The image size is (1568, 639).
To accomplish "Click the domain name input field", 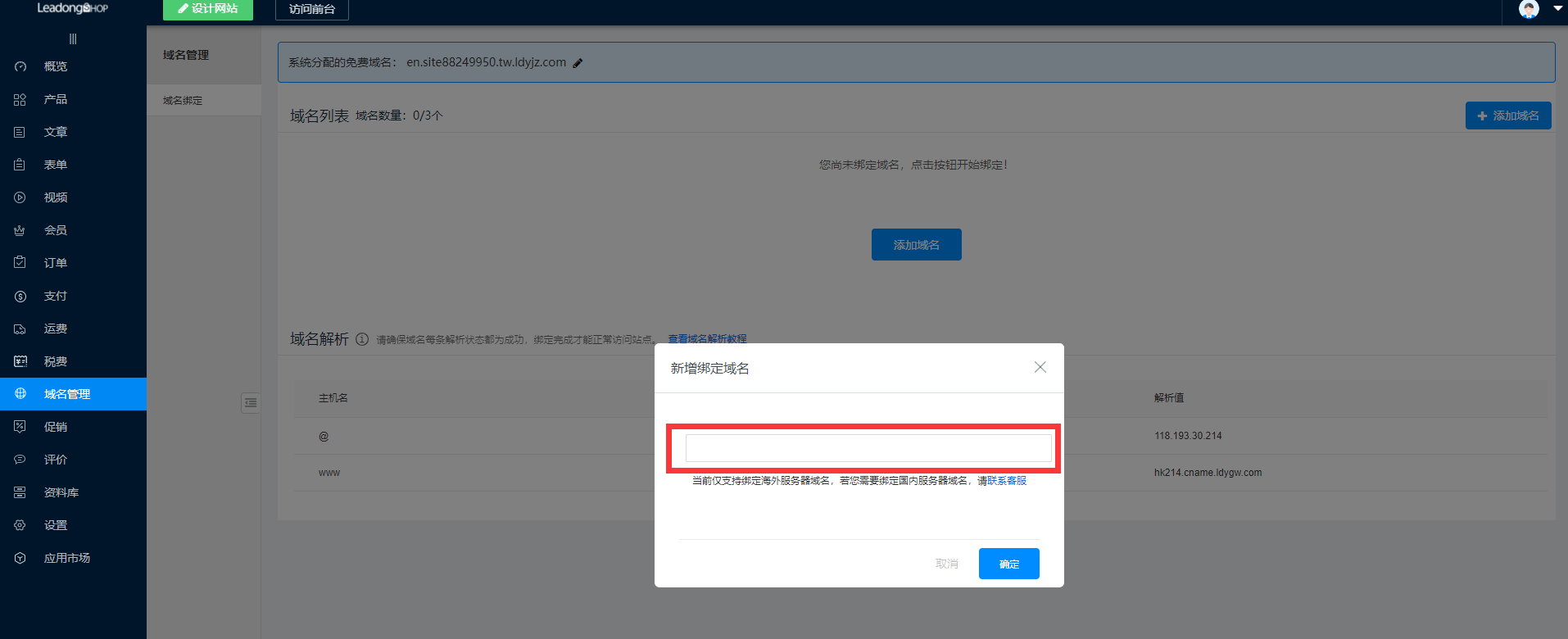I will 868,448.
